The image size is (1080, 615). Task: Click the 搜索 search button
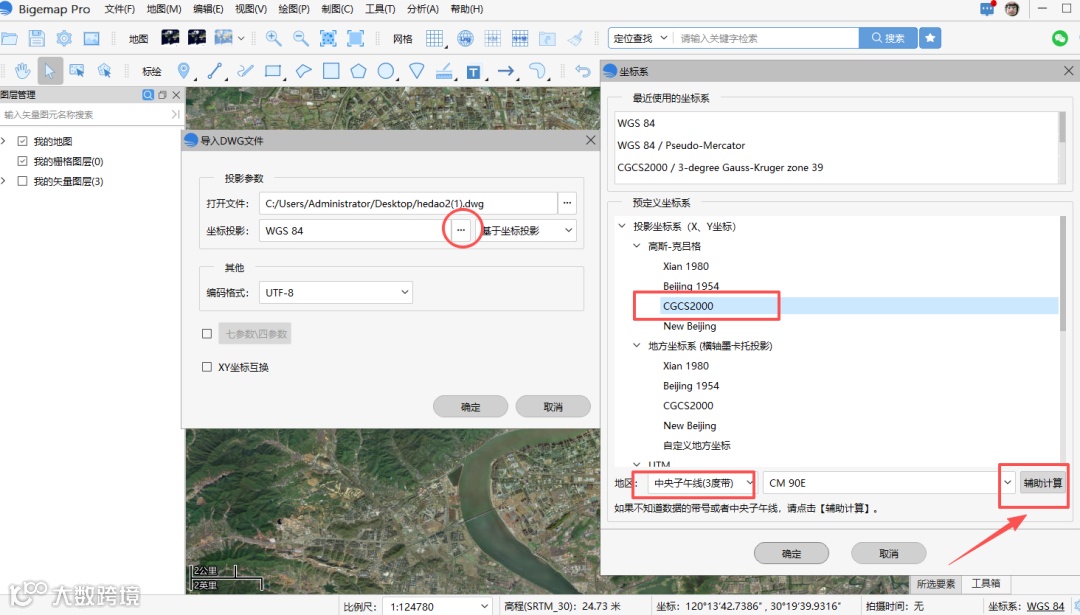coord(888,38)
